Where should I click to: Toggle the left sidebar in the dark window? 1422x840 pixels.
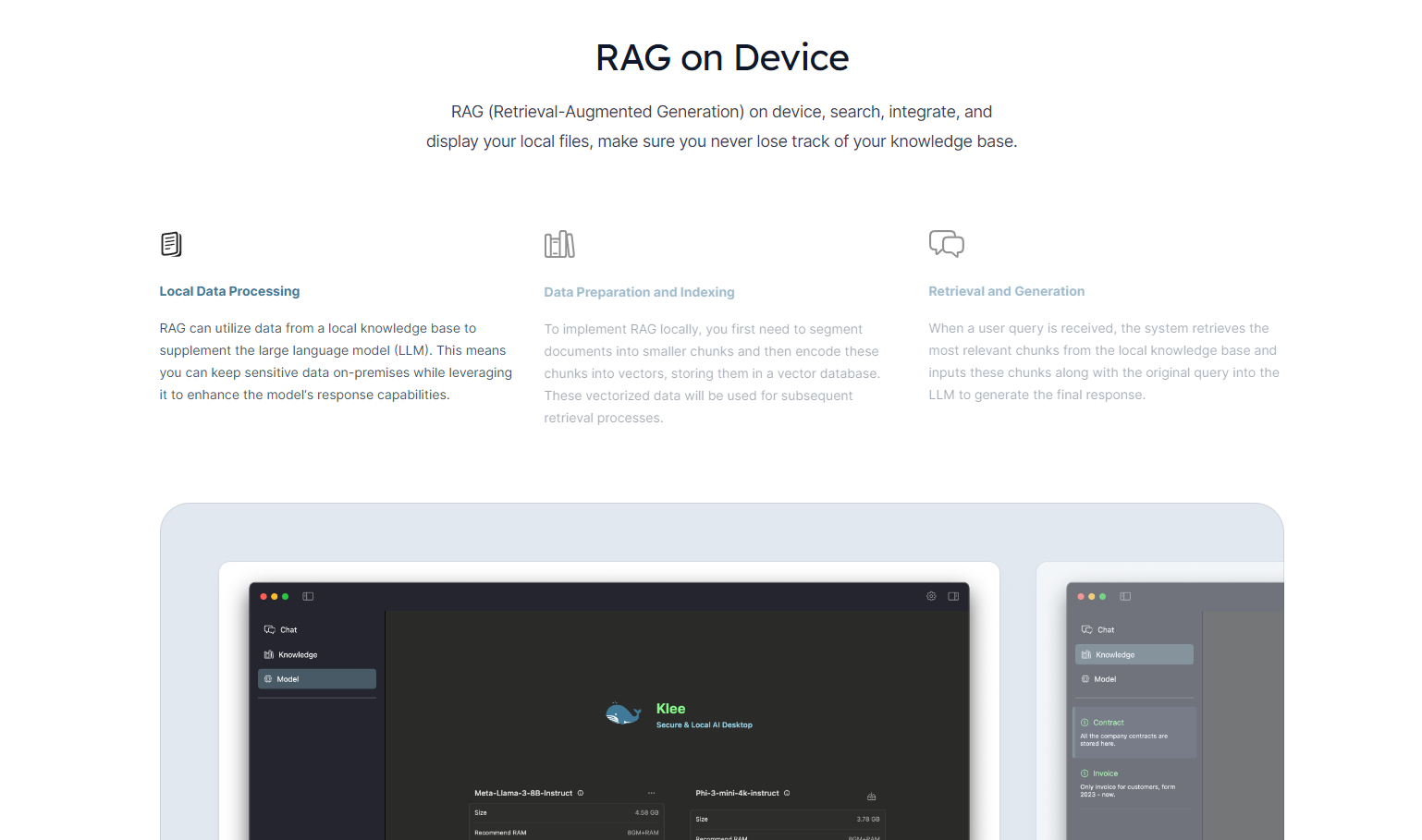[308, 596]
